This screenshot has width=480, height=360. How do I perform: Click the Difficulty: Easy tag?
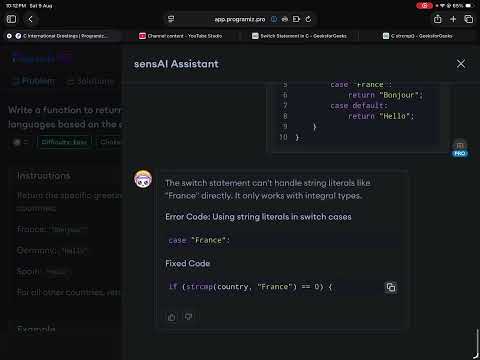tap(64, 142)
